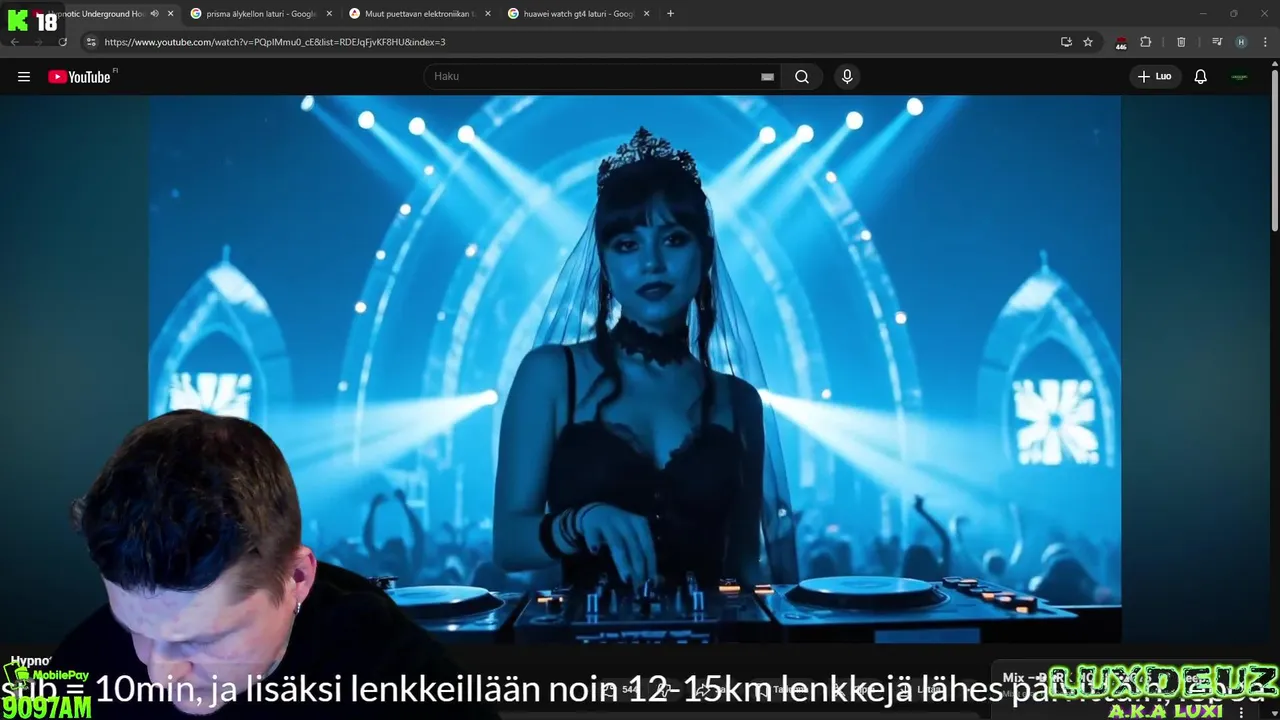Open the on-screen keyboard in search box
The image size is (1280, 720).
point(767,77)
